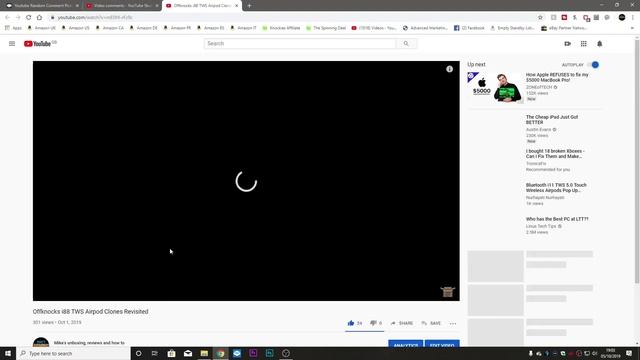The height and width of the screenshot is (360, 640).
Task: Click the EDIT VIDEO button
Action: [442, 343]
